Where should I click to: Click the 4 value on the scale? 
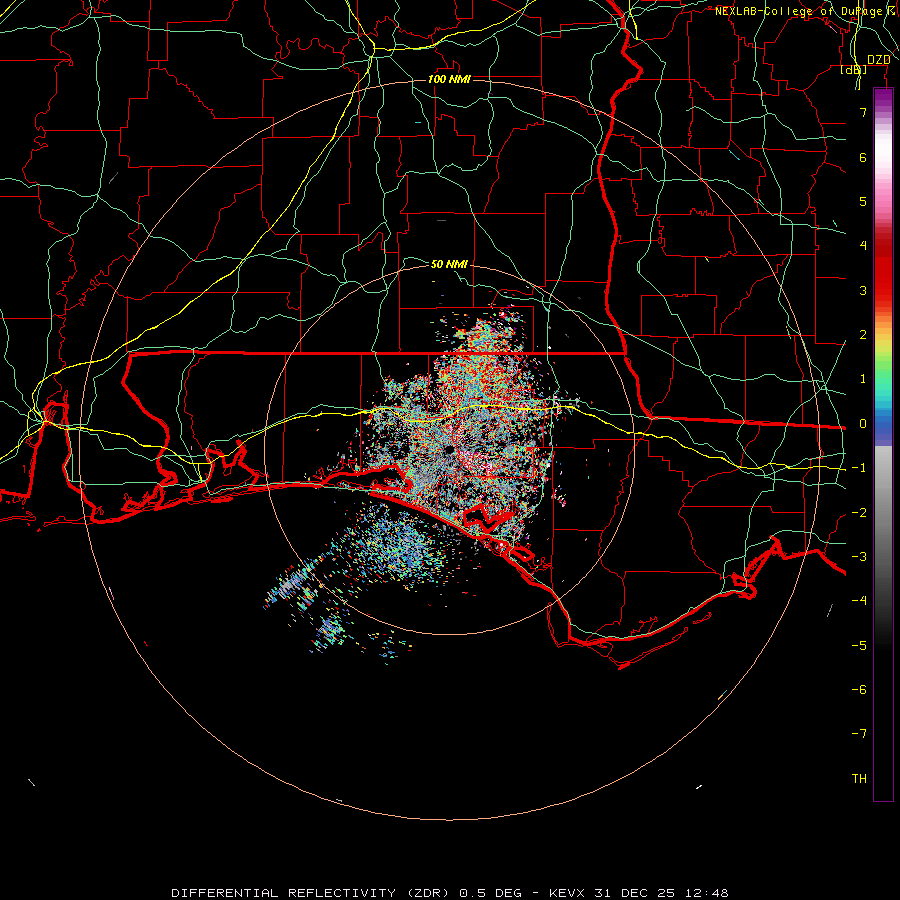pos(863,246)
